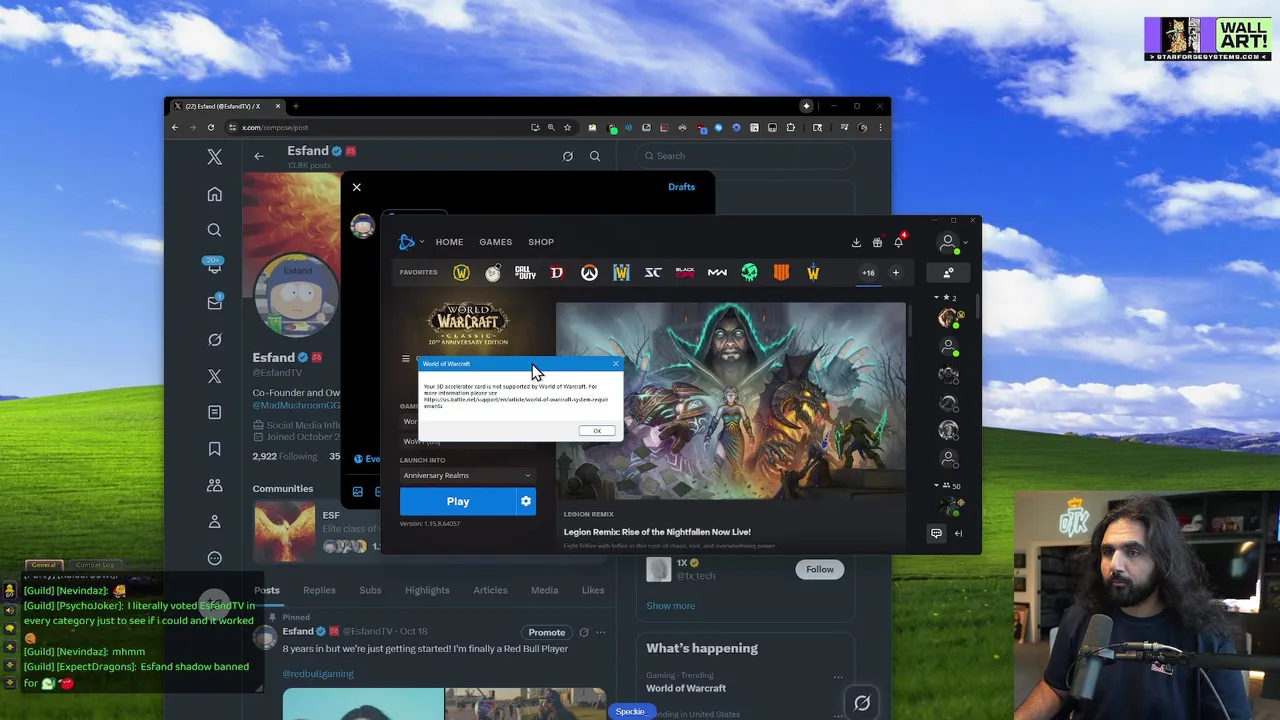Image resolution: width=1280 pixels, height=720 pixels.
Task: Open the @redbullgaming mention link
Action: pyautogui.click(x=318, y=674)
